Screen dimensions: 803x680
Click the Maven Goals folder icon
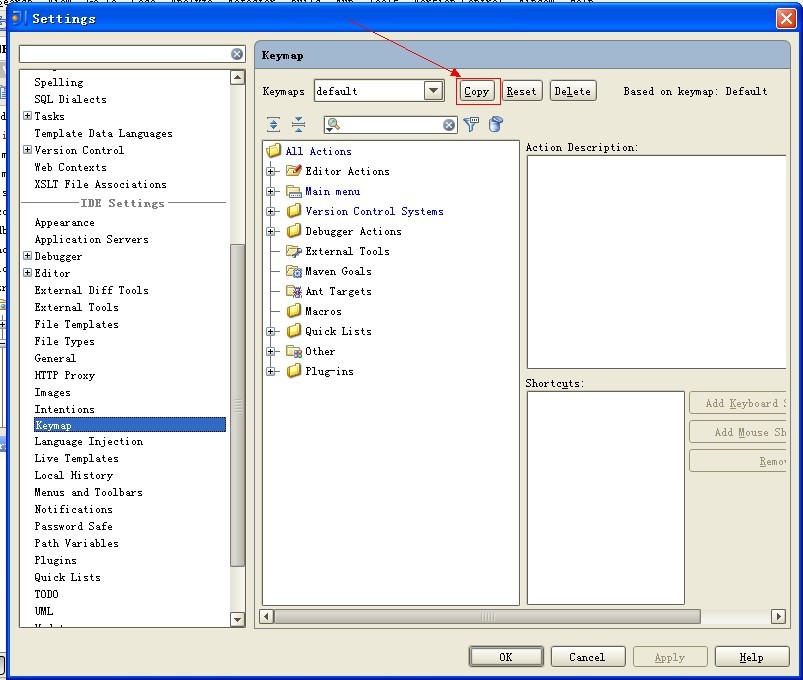pyautogui.click(x=294, y=271)
